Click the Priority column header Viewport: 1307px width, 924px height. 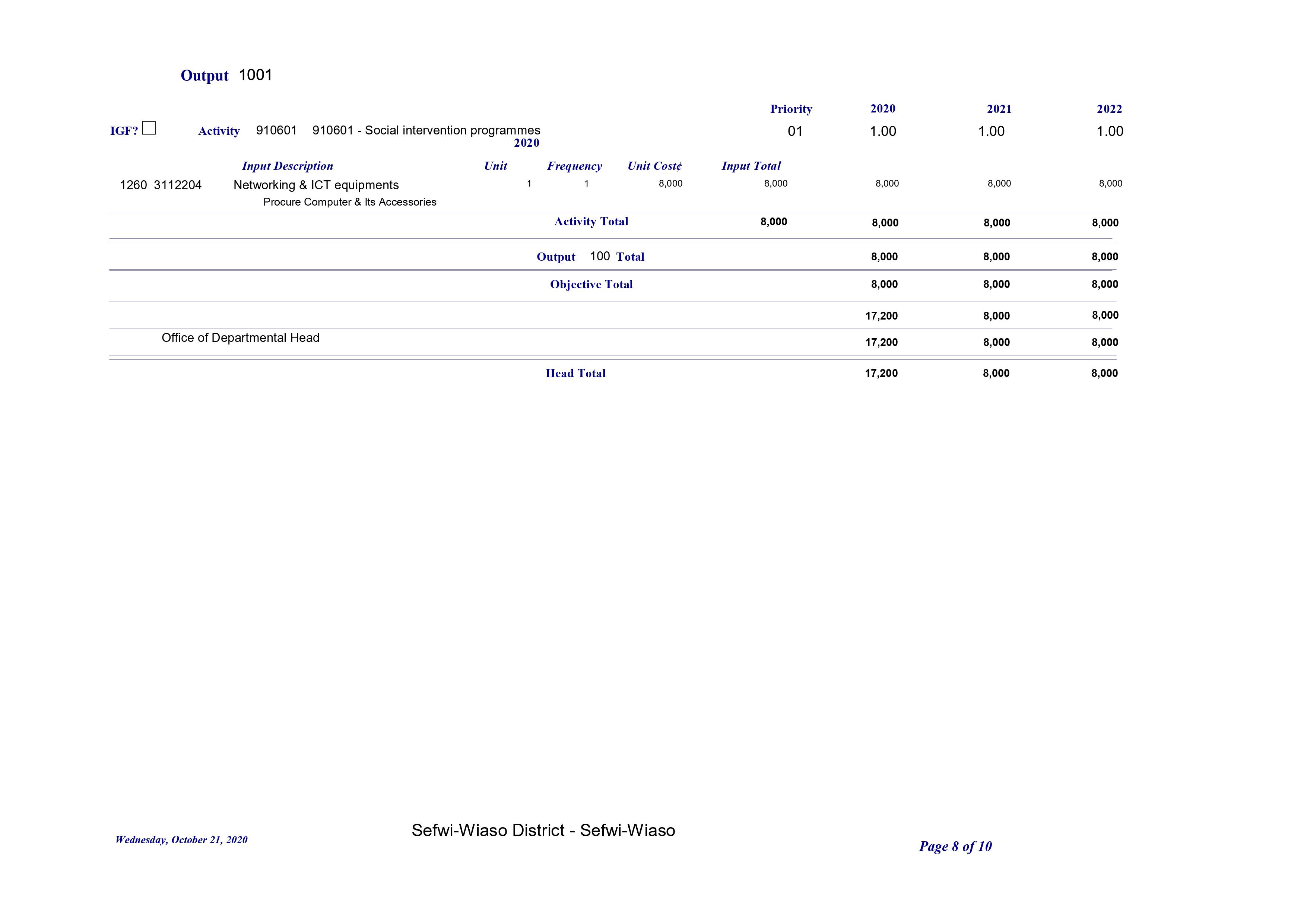[x=791, y=109]
